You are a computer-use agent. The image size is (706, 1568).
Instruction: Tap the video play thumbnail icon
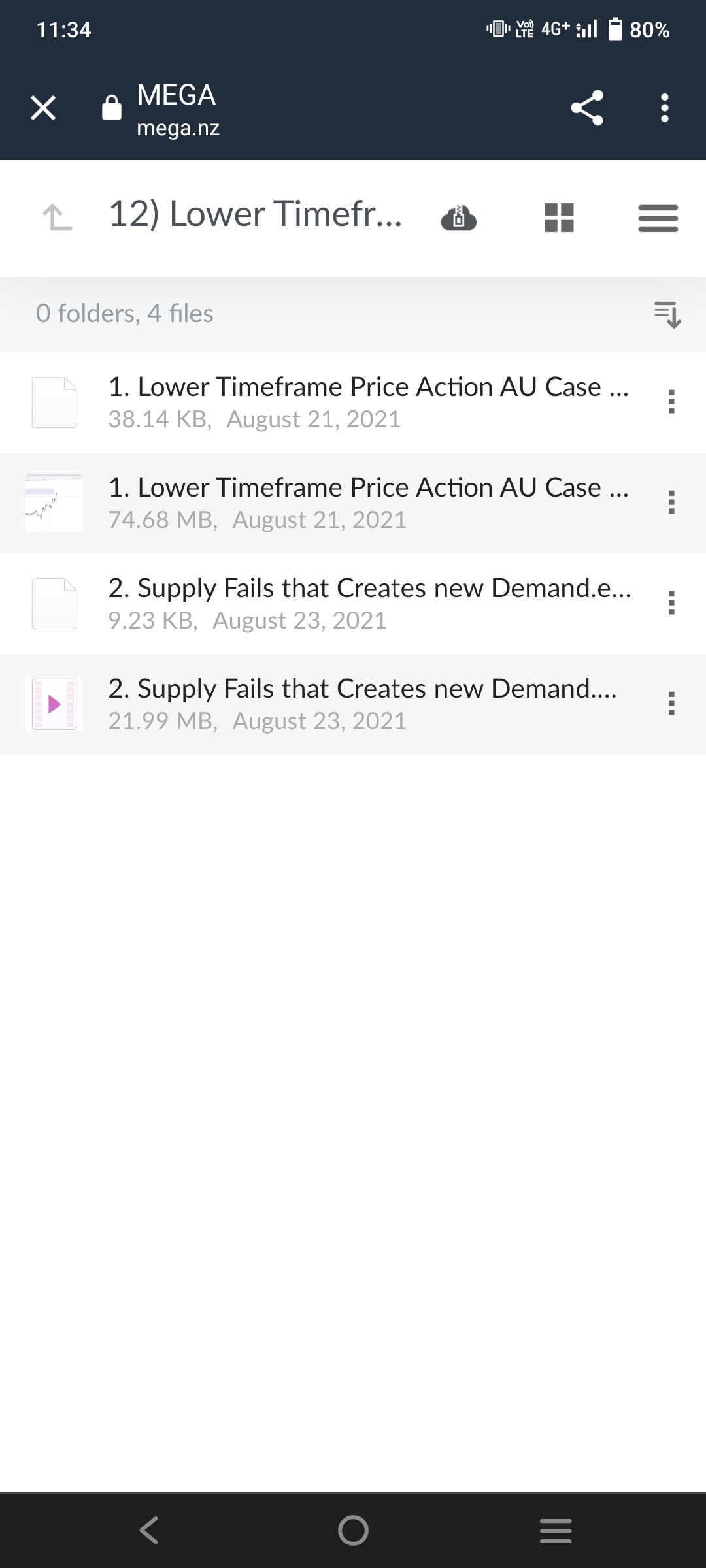[54, 704]
